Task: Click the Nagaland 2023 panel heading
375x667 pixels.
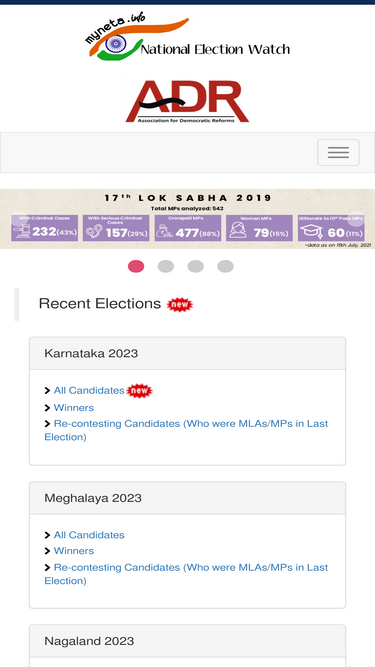Action: [x=188, y=641]
